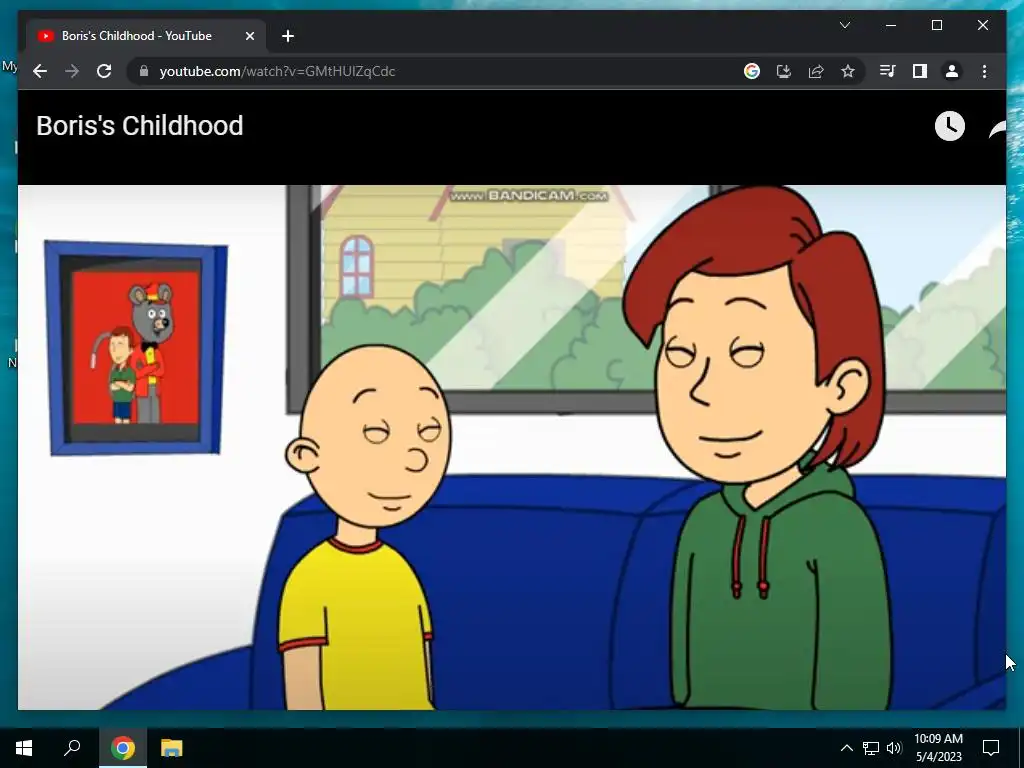Close the Chrome window
This screenshot has height=768, width=1024.
(x=982, y=25)
